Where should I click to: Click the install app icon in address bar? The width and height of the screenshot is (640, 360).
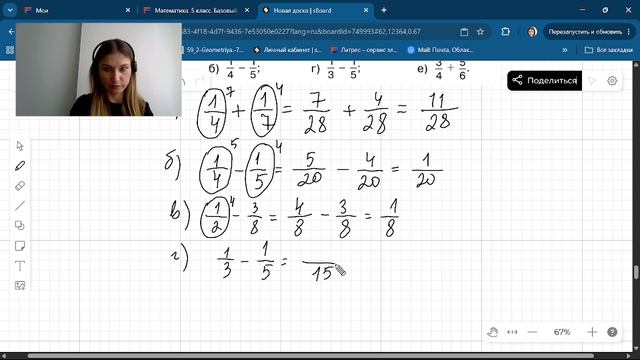(x=464, y=31)
